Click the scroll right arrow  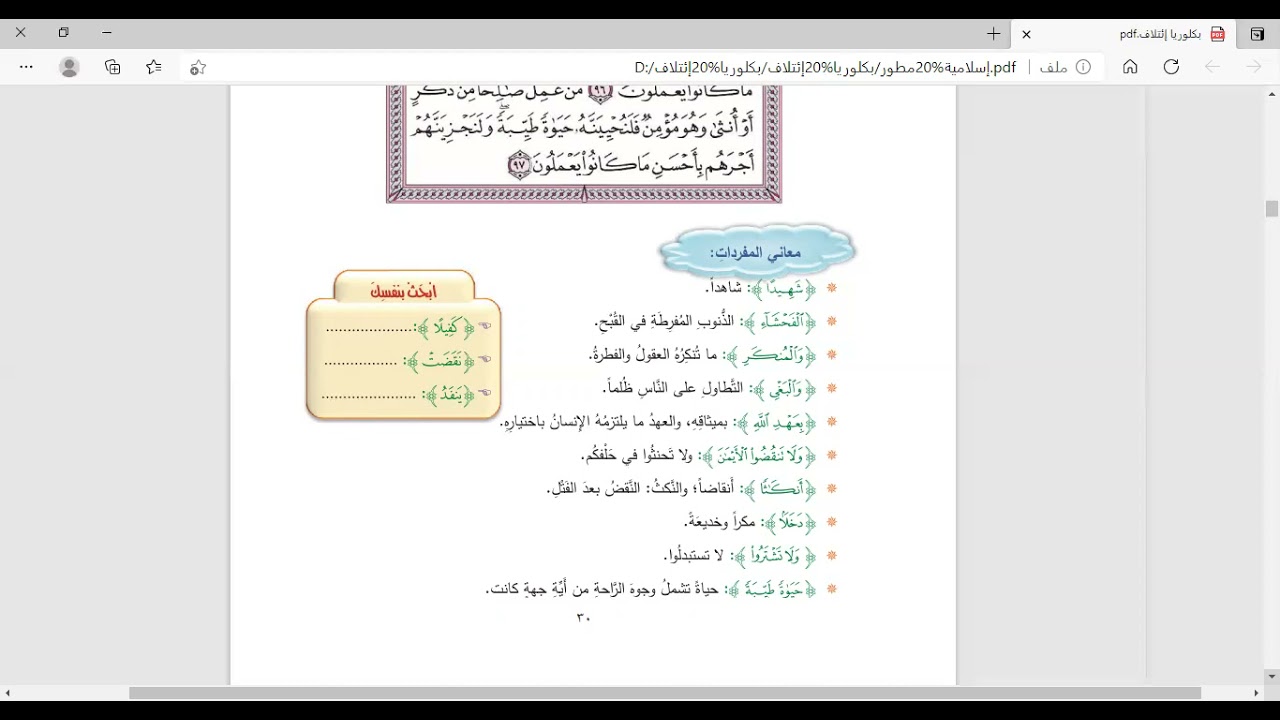click(x=1256, y=693)
